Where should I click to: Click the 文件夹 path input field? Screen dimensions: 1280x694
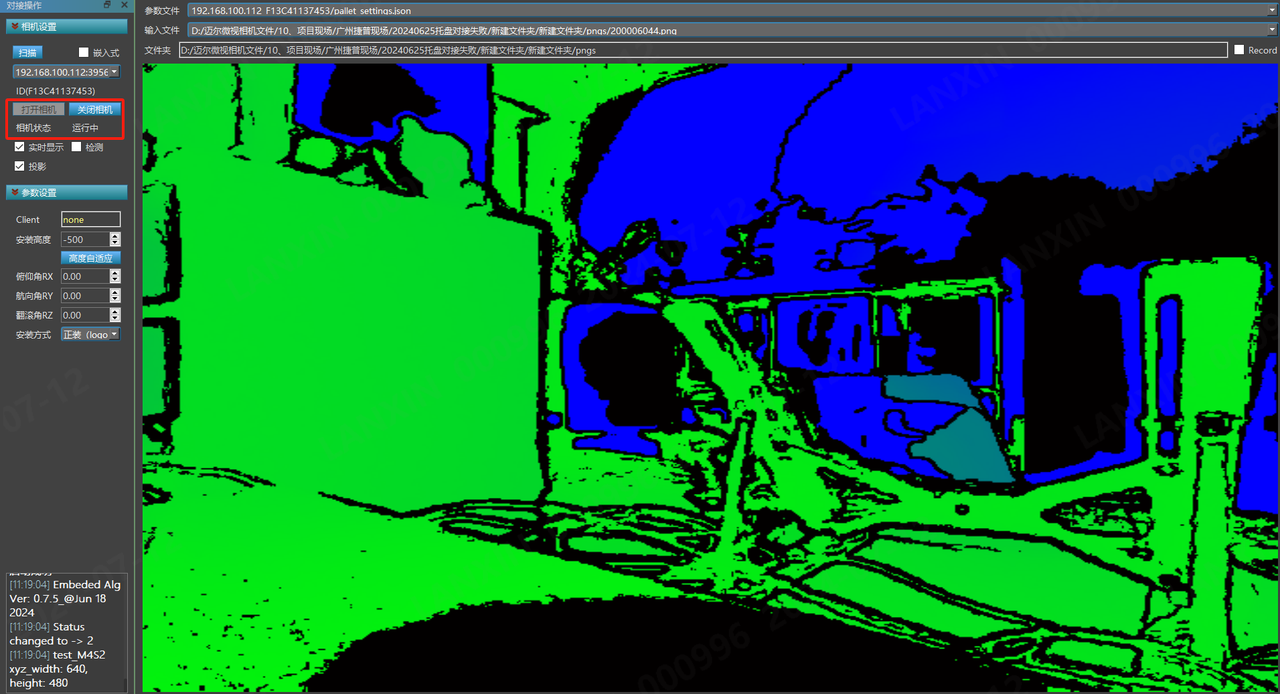tap(703, 50)
